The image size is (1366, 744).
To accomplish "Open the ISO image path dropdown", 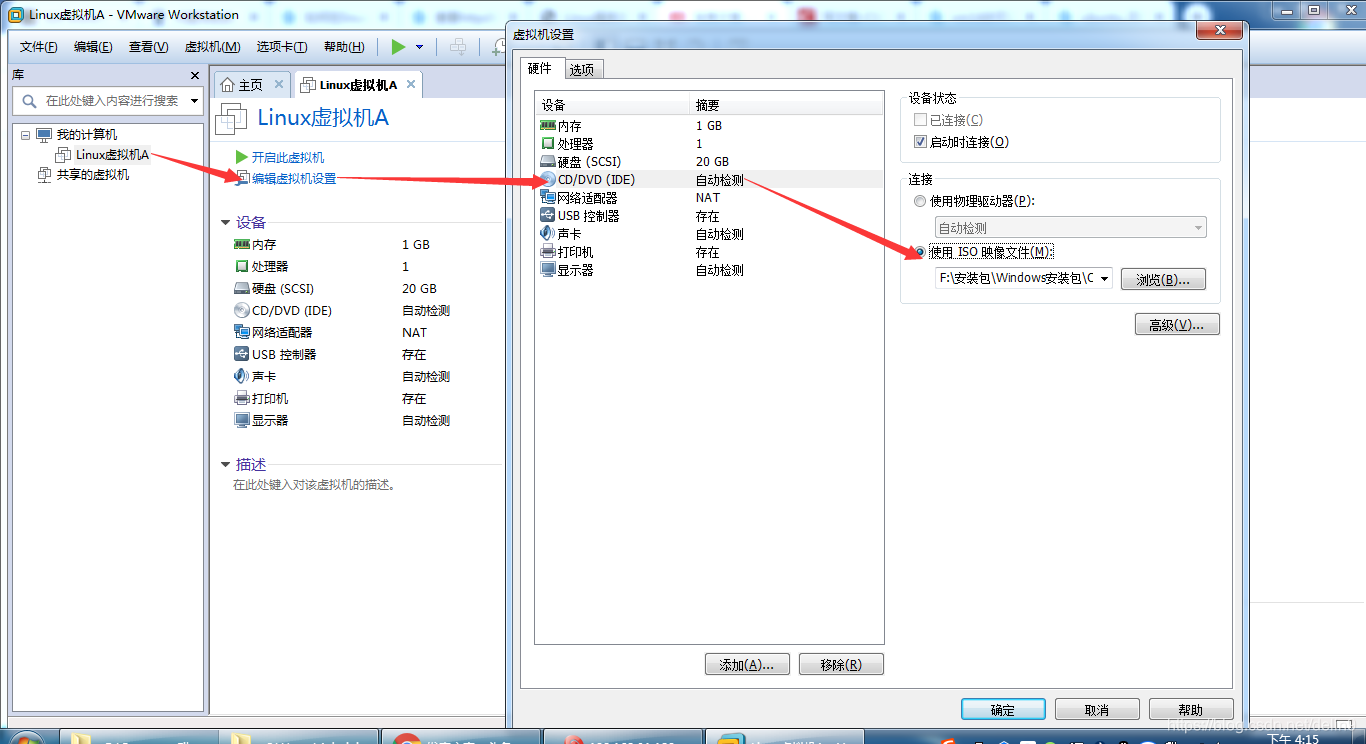I will point(1104,279).
